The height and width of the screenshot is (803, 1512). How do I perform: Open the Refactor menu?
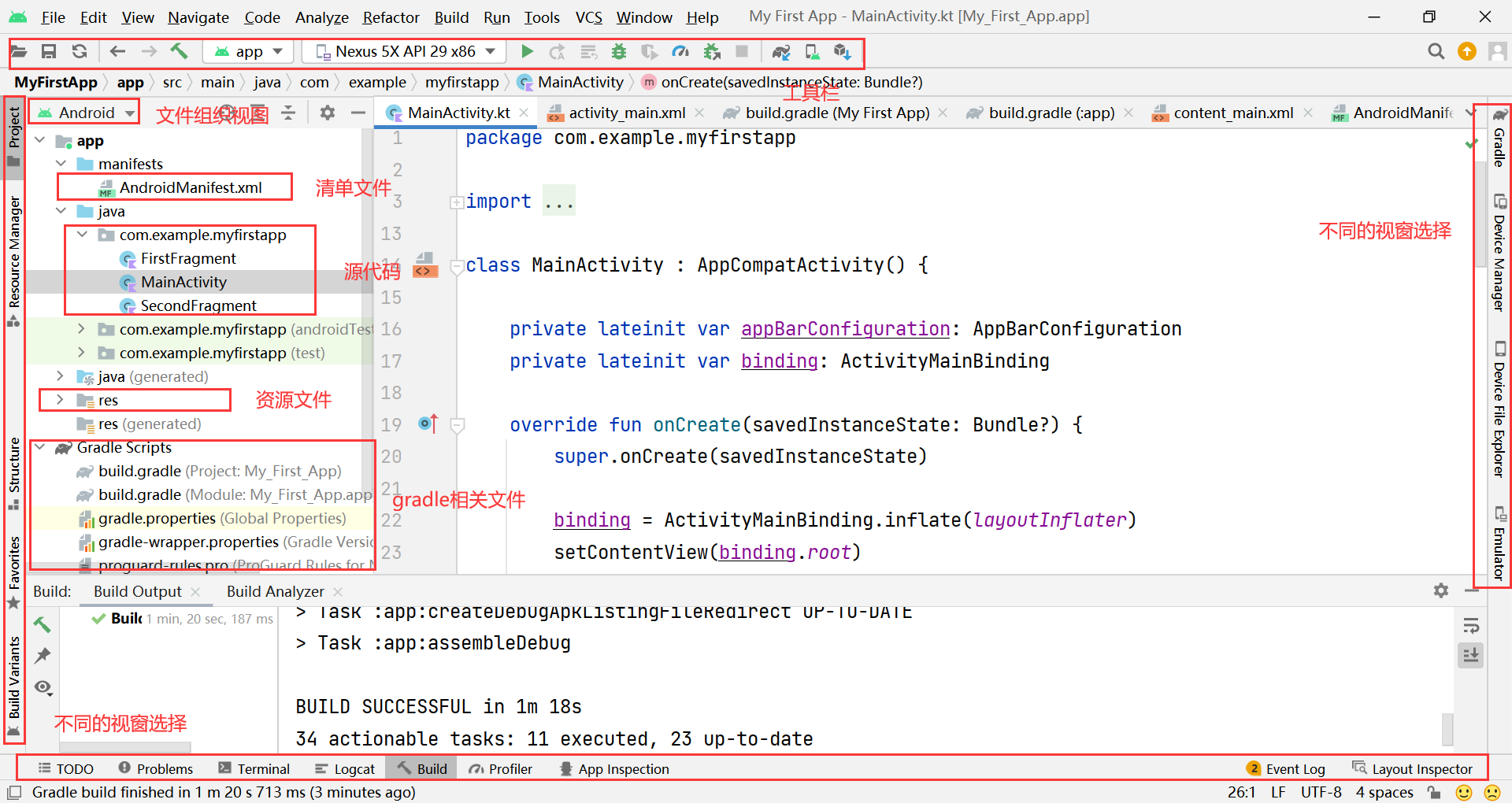tap(391, 17)
